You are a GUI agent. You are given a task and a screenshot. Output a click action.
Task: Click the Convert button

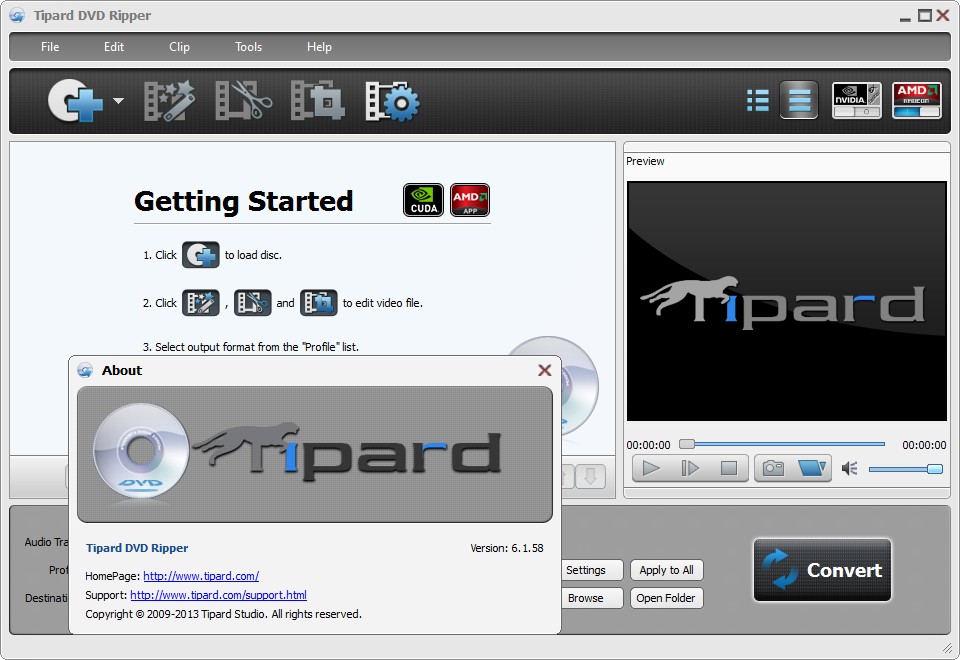(x=822, y=571)
